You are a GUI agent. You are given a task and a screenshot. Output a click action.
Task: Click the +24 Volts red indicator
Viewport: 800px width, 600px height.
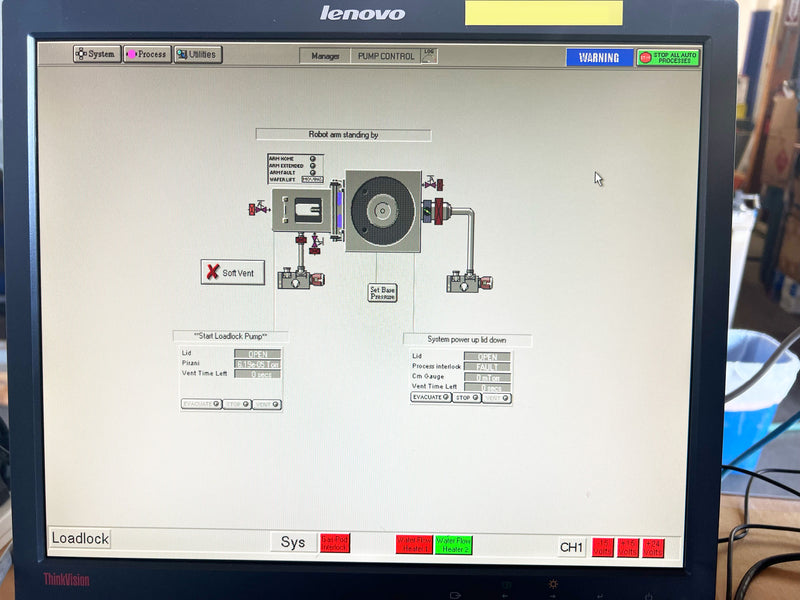click(x=653, y=548)
